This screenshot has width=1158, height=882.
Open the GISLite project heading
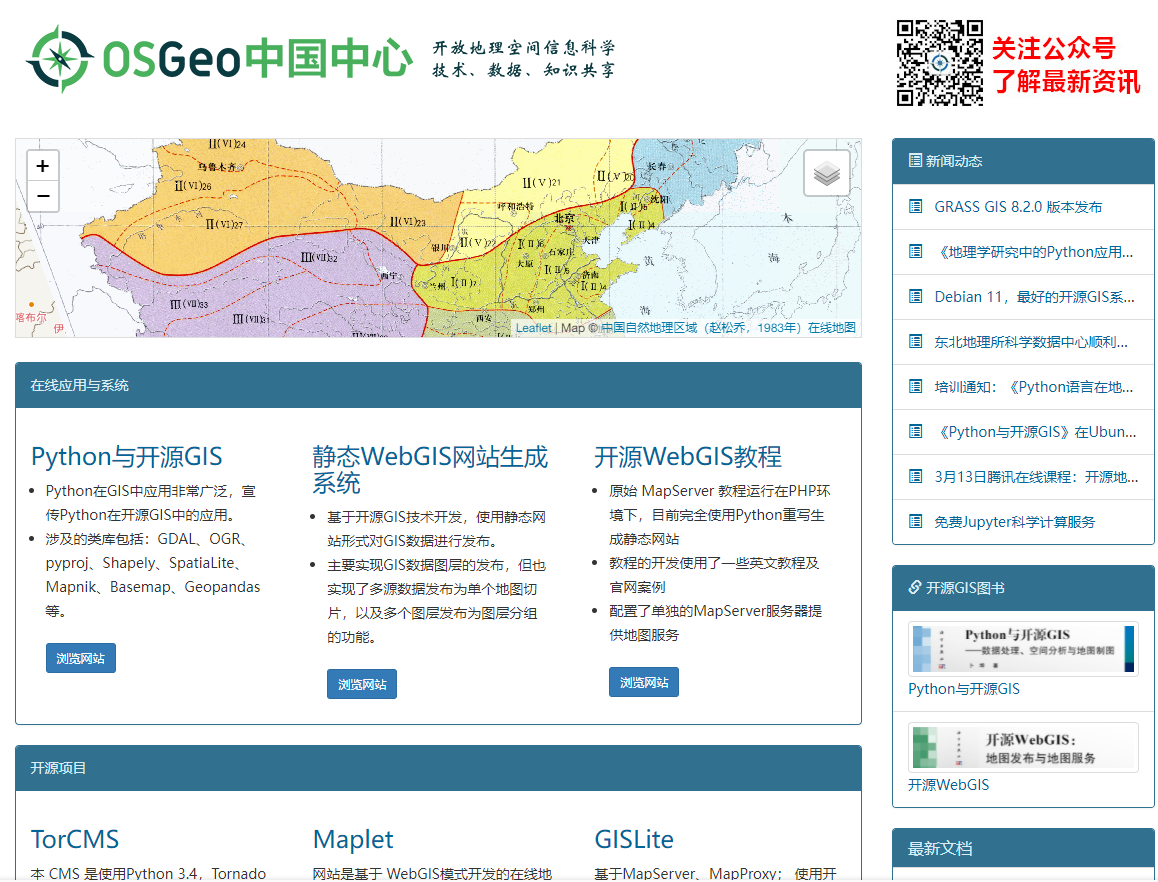coord(634,839)
